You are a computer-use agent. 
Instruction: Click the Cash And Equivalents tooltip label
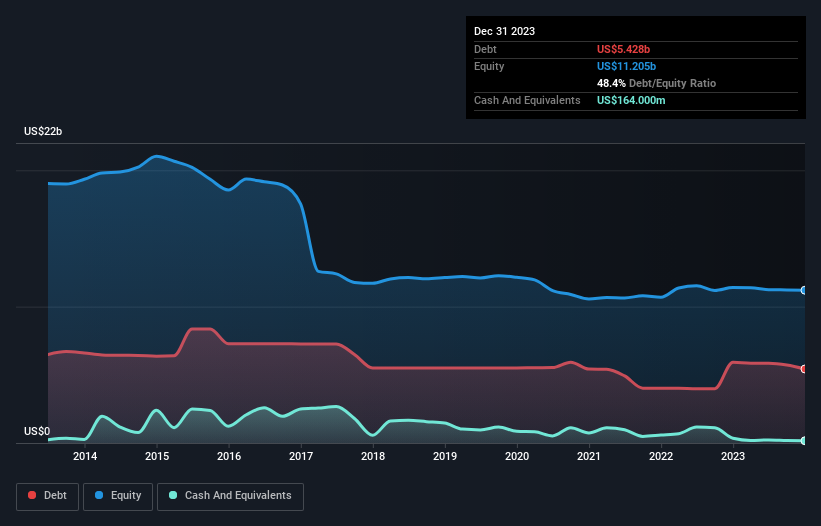527,100
